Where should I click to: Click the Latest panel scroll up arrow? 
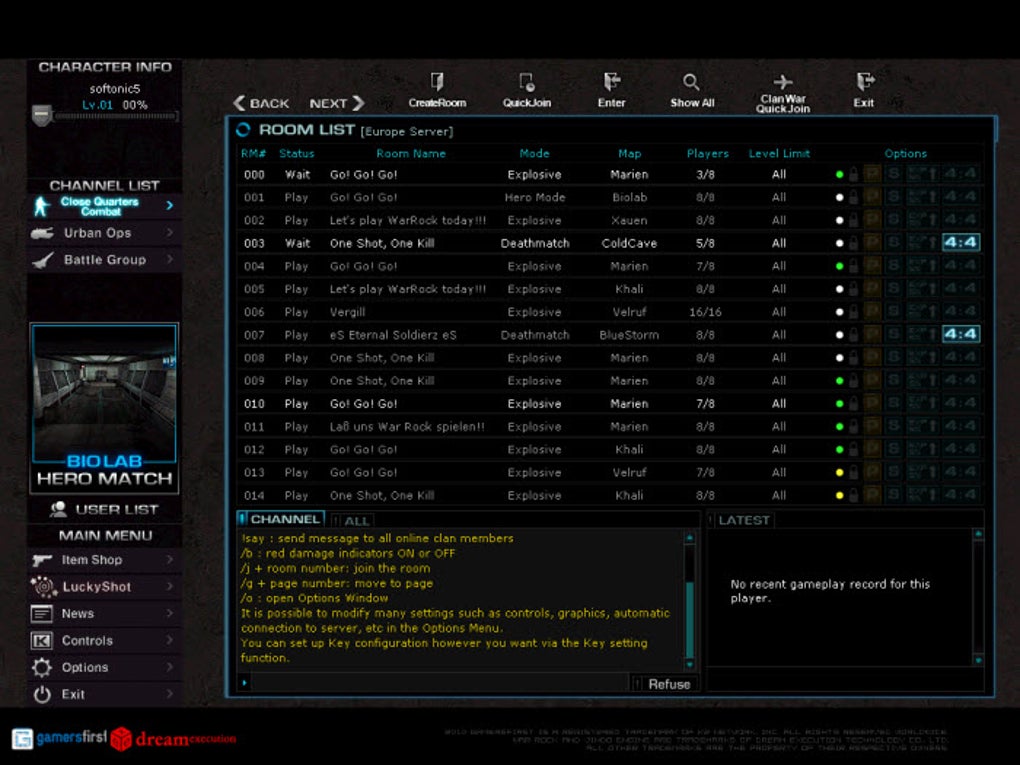click(x=978, y=534)
